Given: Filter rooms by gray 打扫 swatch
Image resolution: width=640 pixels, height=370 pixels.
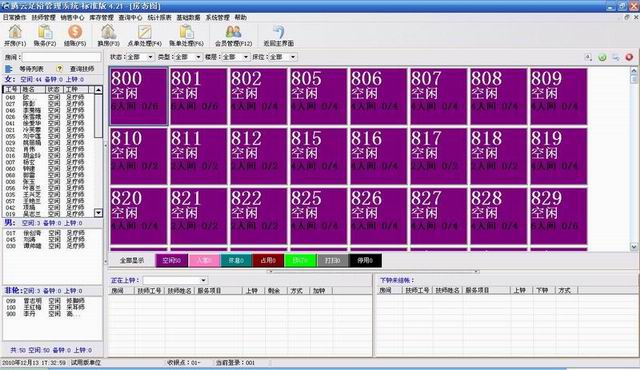Looking at the screenshot, I should click(x=333, y=260).
